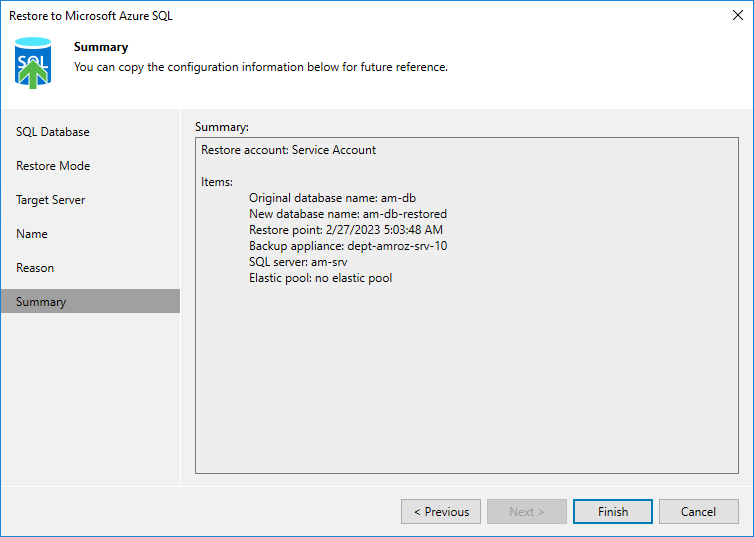Screen dimensions: 754x537
Task: Open the Restore Mode step
Action: [x=53, y=166]
